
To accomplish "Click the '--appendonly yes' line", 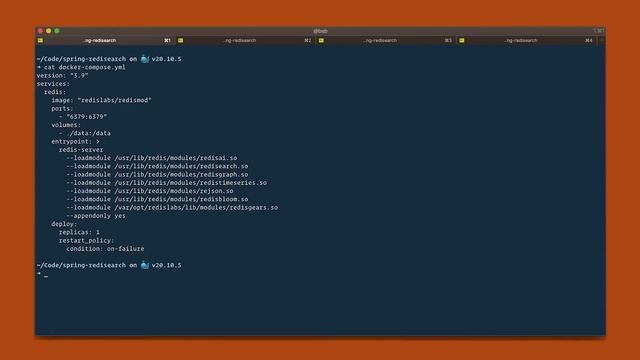I will [x=96, y=216].
